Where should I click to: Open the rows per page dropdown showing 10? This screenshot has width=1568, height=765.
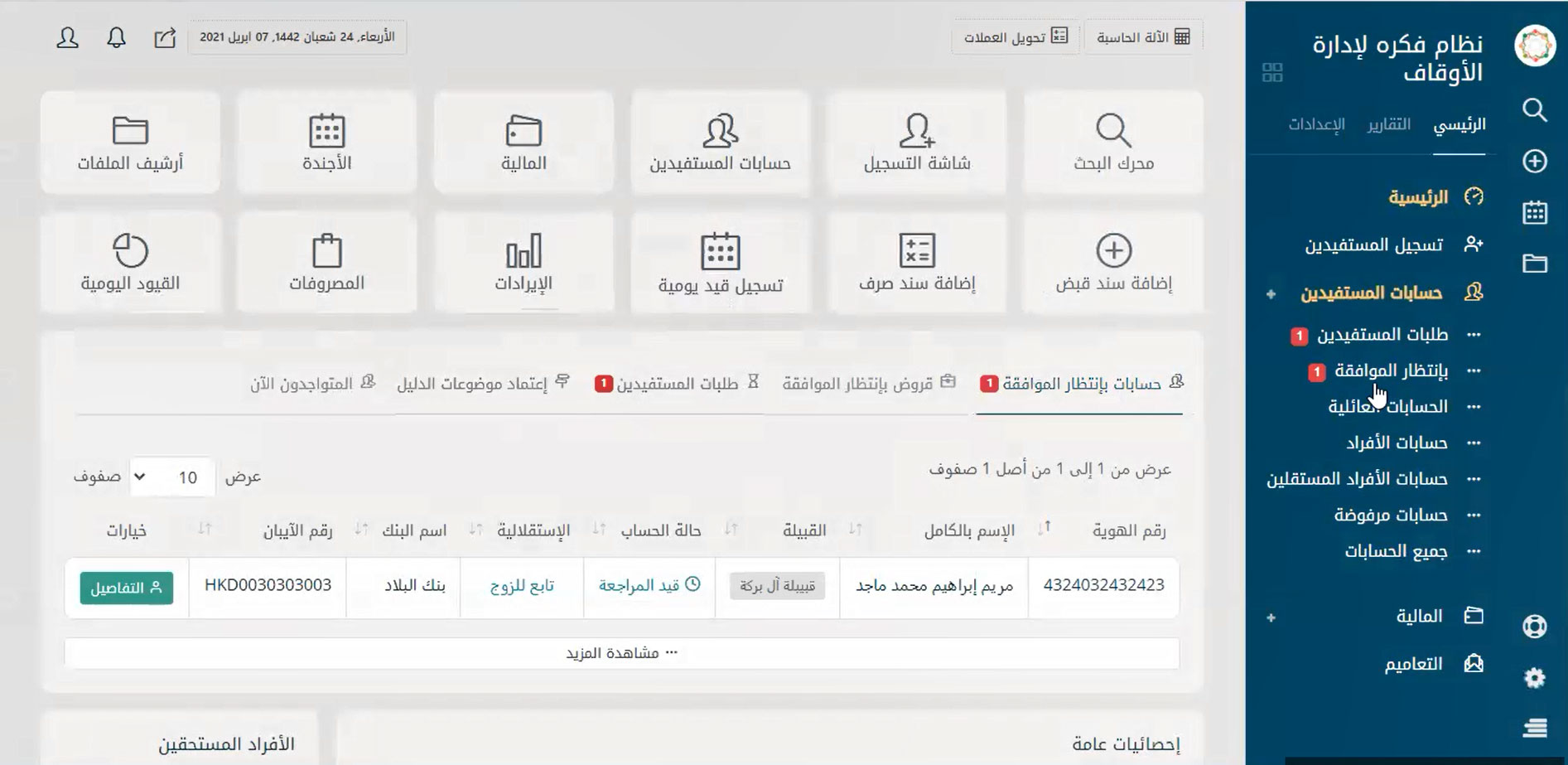pos(172,477)
